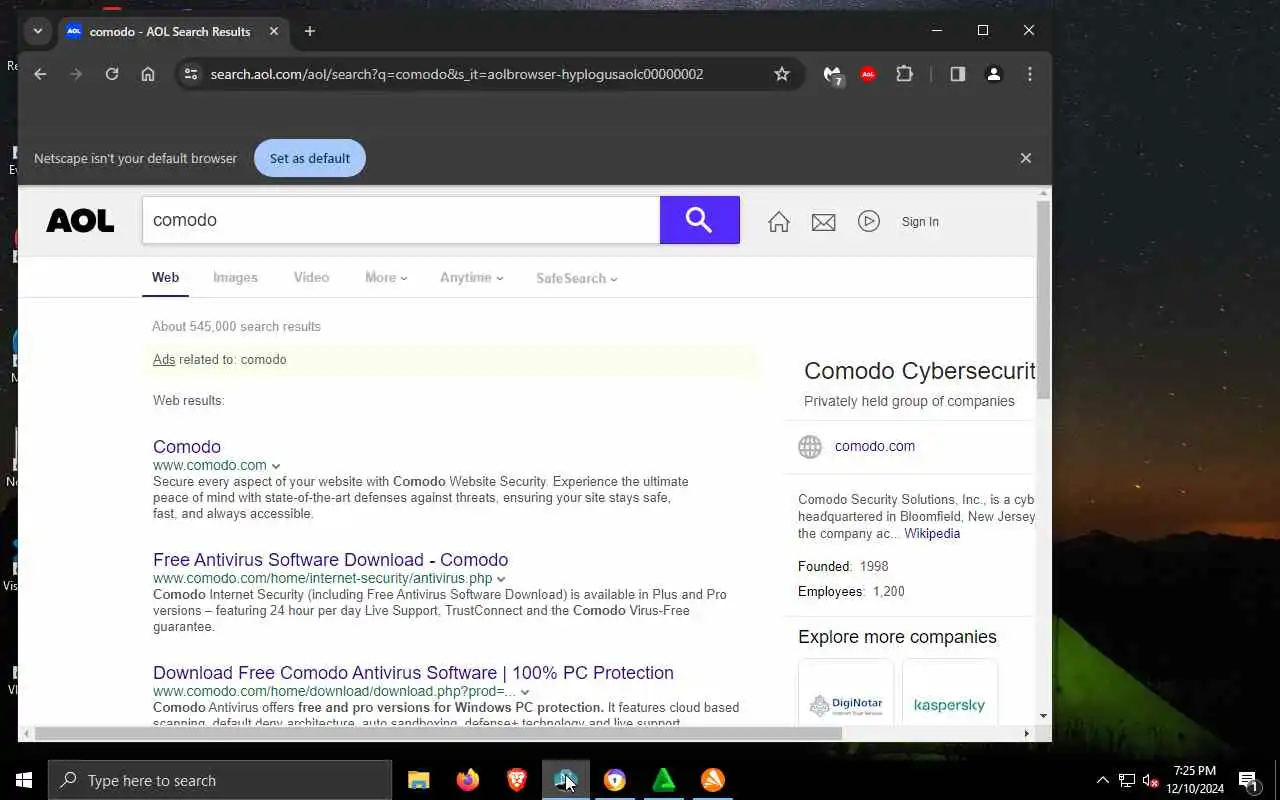The width and height of the screenshot is (1280, 800).
Task: Open the extension with the 7 badge
Action: (832, 75)
